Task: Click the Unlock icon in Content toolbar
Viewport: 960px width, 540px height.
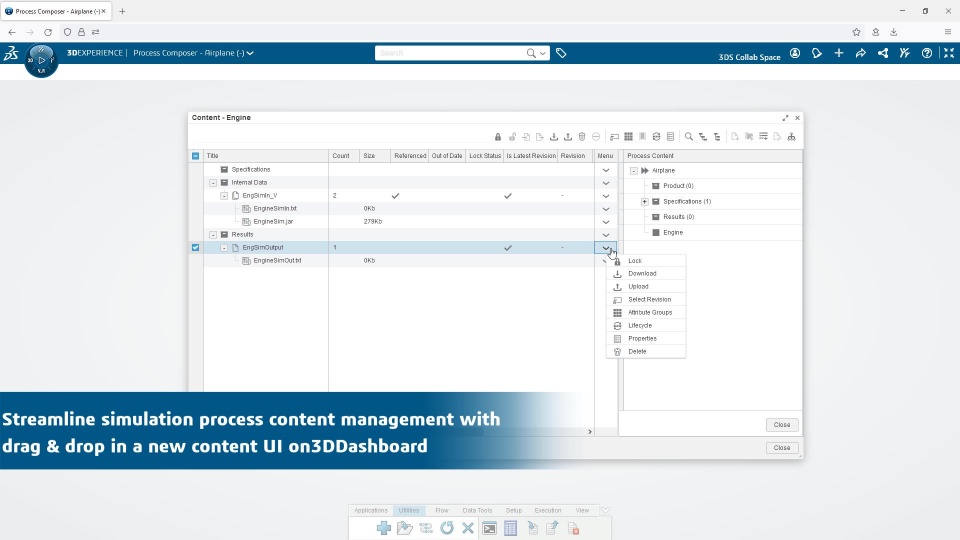Action: point(512,137)
